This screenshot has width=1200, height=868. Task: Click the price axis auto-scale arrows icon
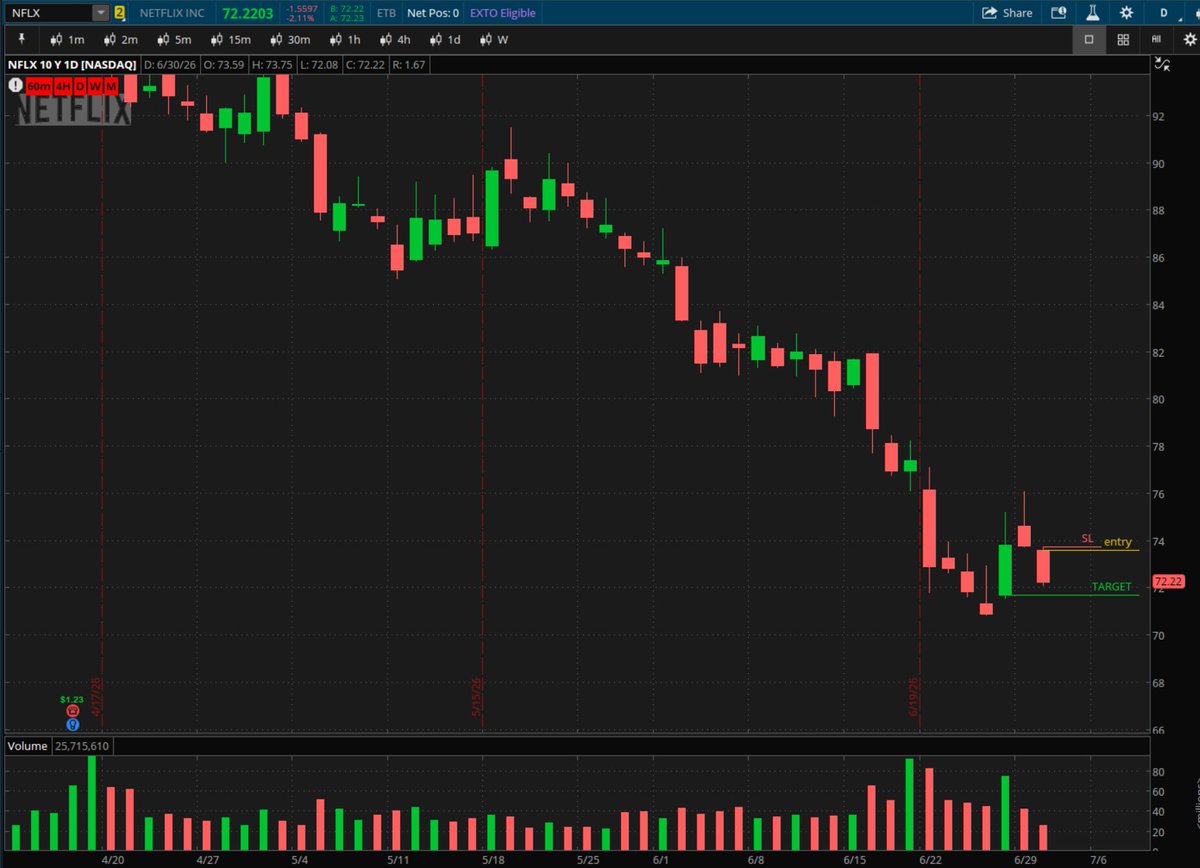[x=1161, y=66]
